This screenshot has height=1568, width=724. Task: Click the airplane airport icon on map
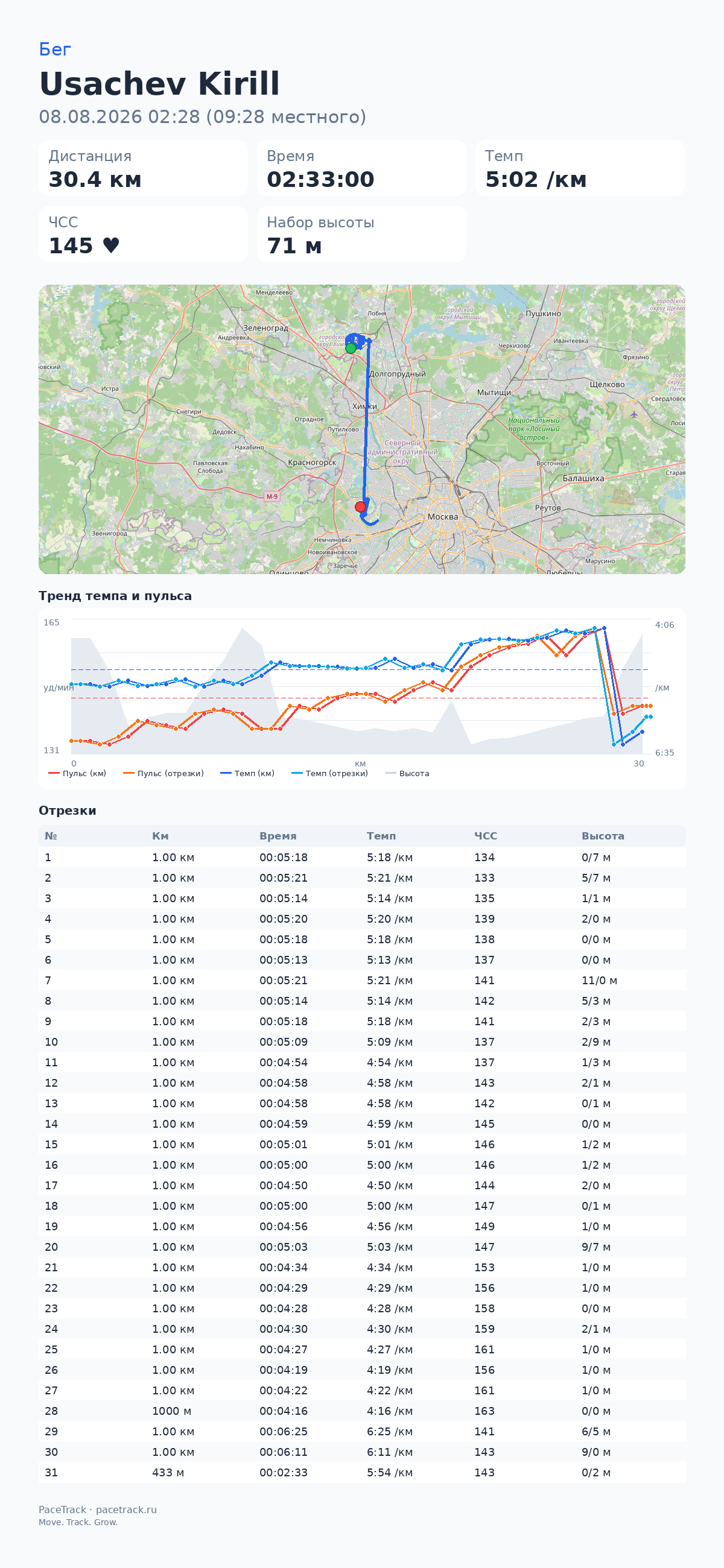634,414
